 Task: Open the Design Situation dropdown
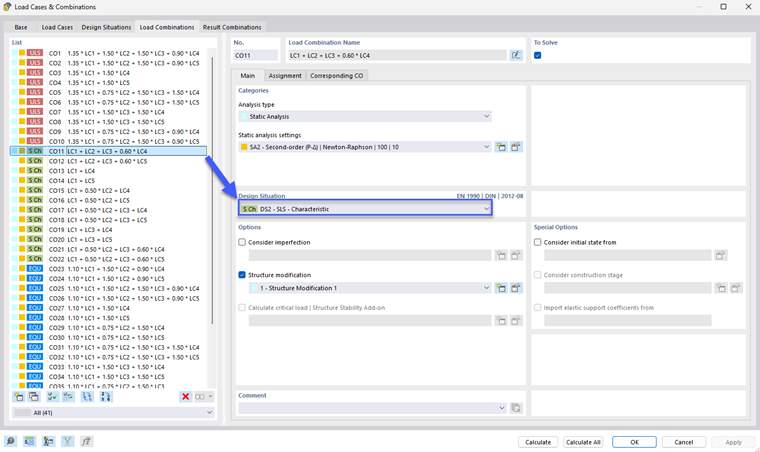click(365, 209)
